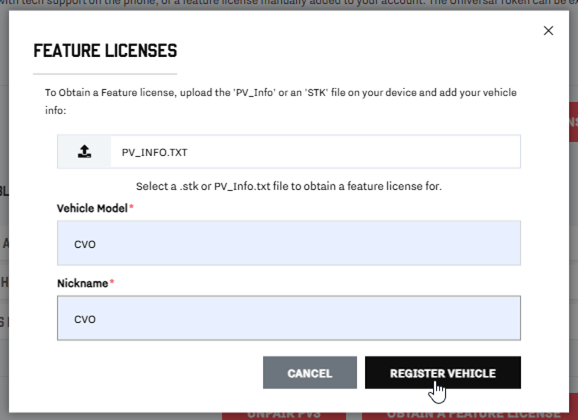Click the dimmed page text above the dialog
Viewport: 578px width, 420px height.
tap(289, 4)
